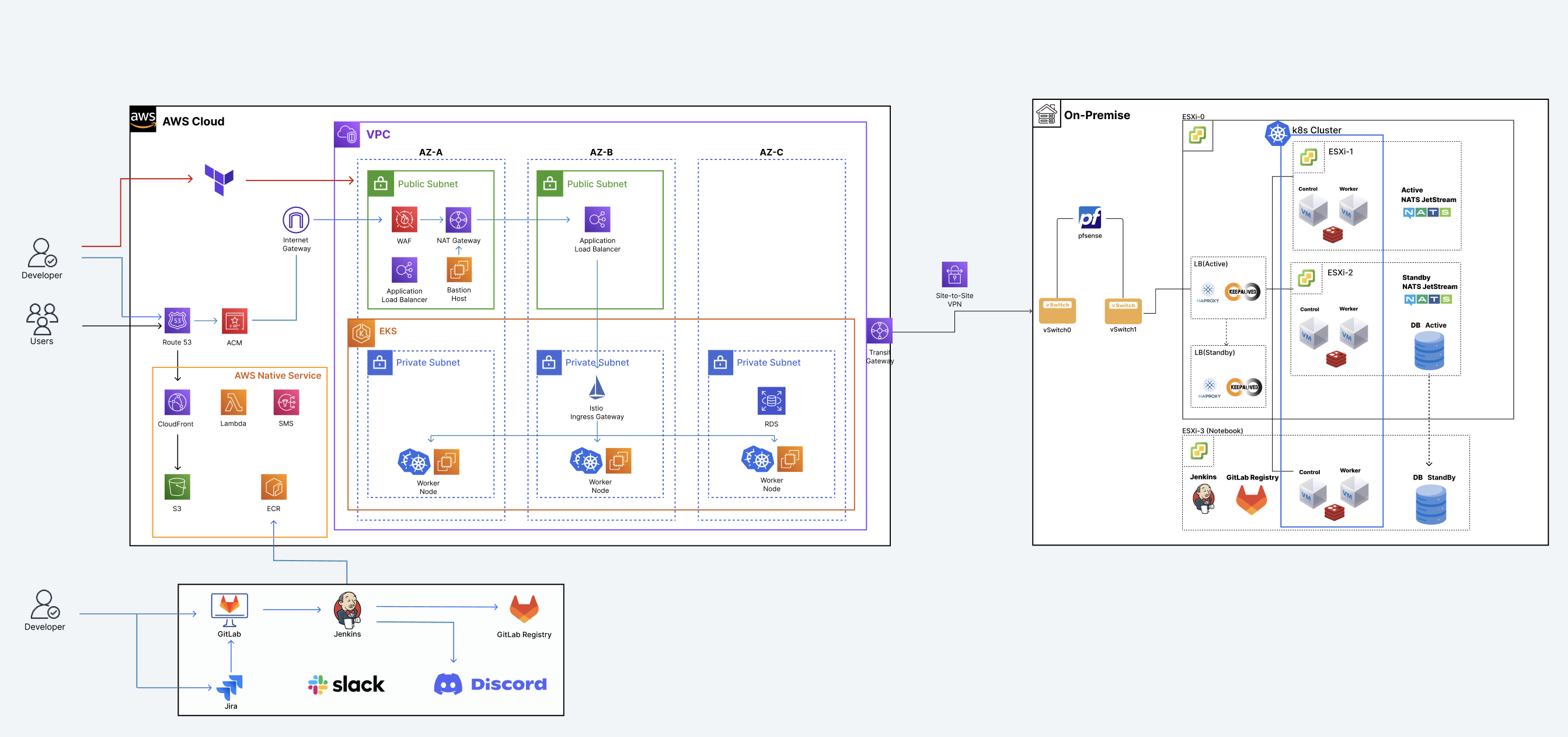Click the GitLab monitor icon in pipeline
1568x737 pixels.
pos(229,609)
